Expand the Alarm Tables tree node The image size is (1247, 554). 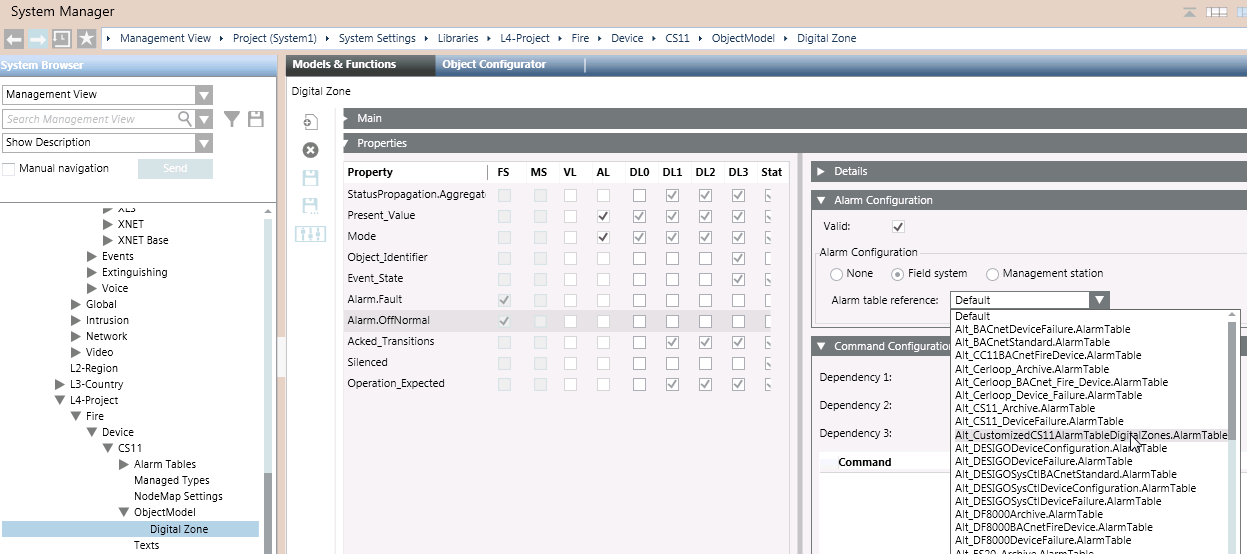click(124, 464)
